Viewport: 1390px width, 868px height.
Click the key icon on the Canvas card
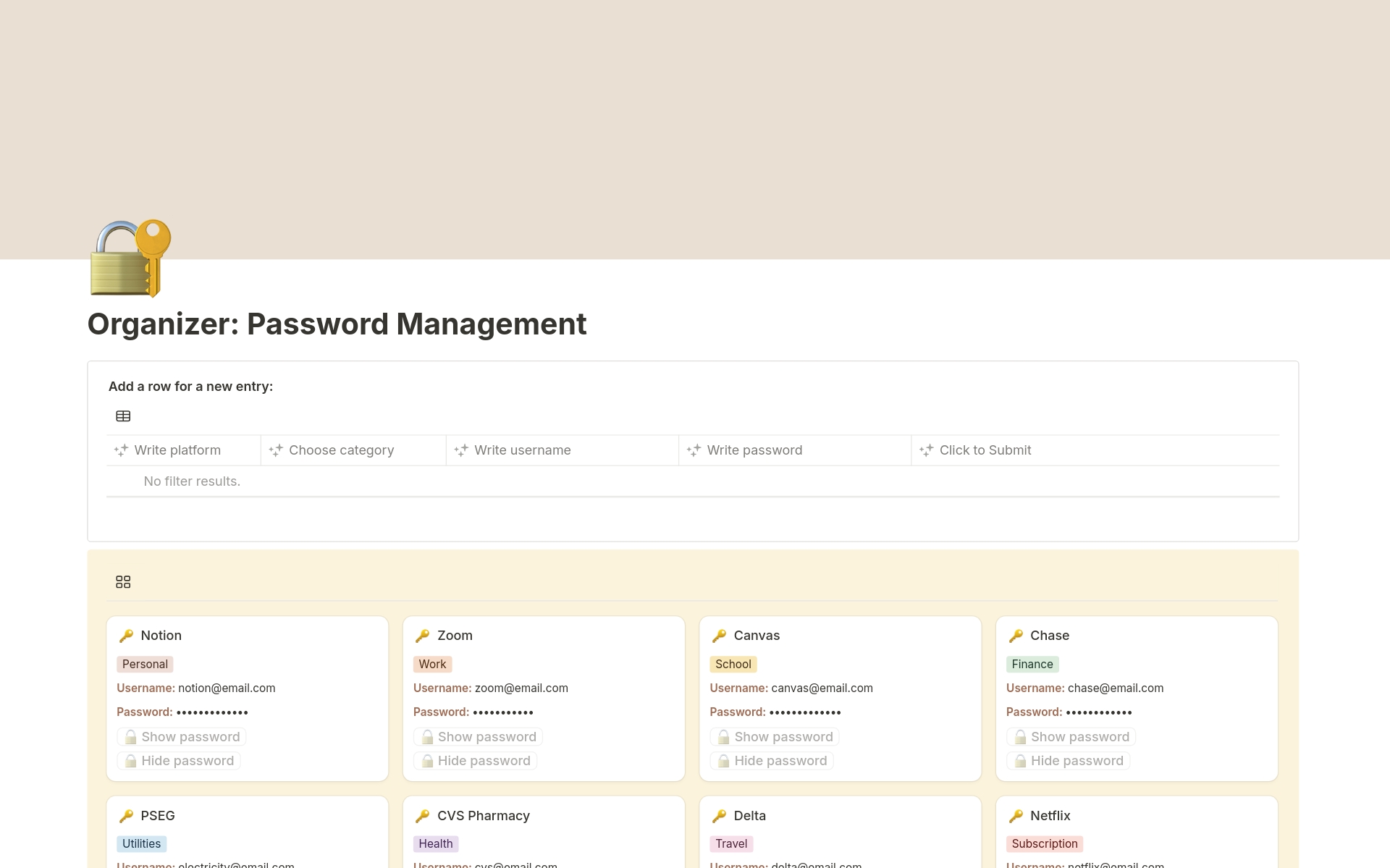click(719, 636)
